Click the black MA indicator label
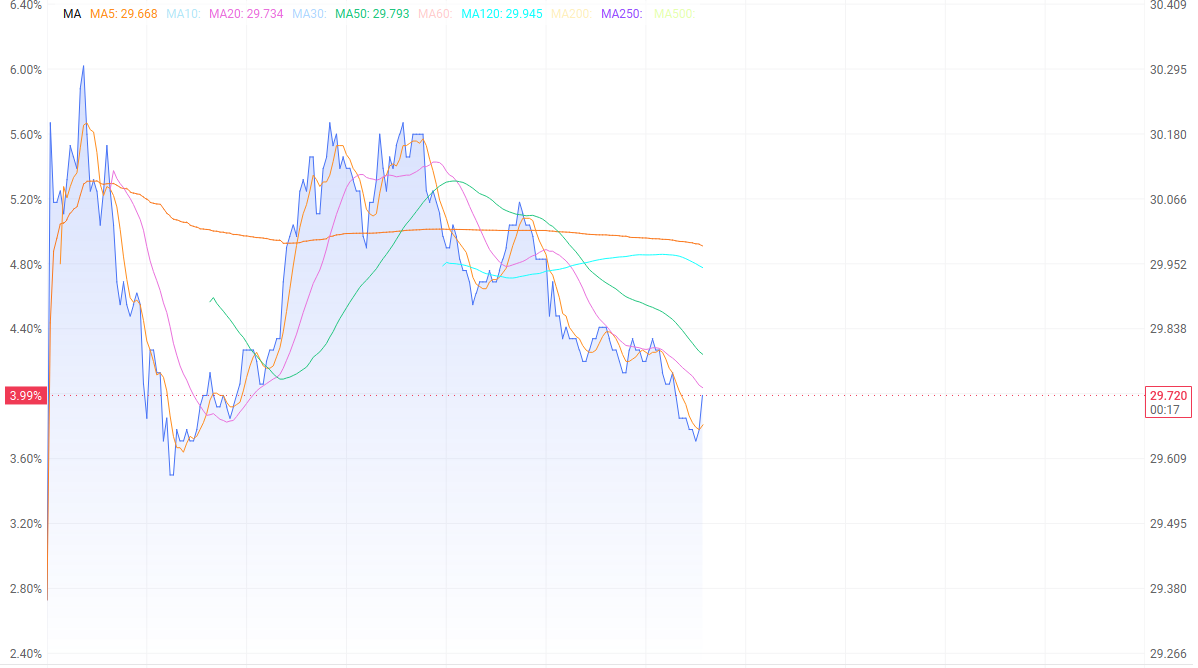The width and height of the screenshot is (1198, 668). pyautogui.click(x=72, y=14)
